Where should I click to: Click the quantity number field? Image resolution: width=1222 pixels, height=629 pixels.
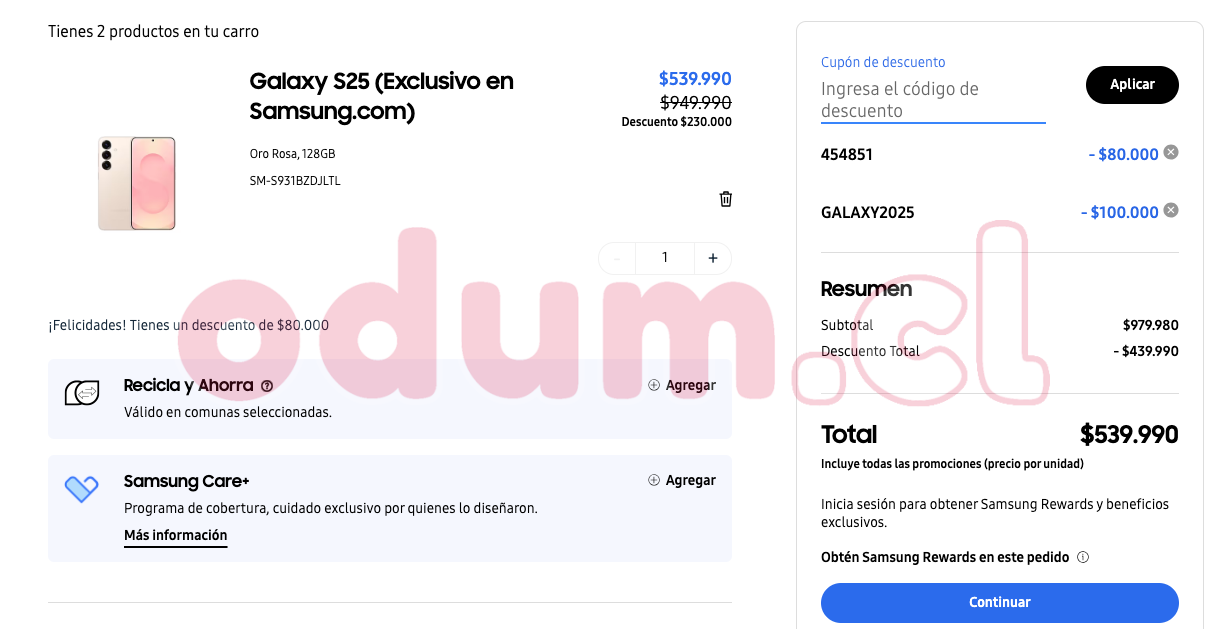point(665,258)
